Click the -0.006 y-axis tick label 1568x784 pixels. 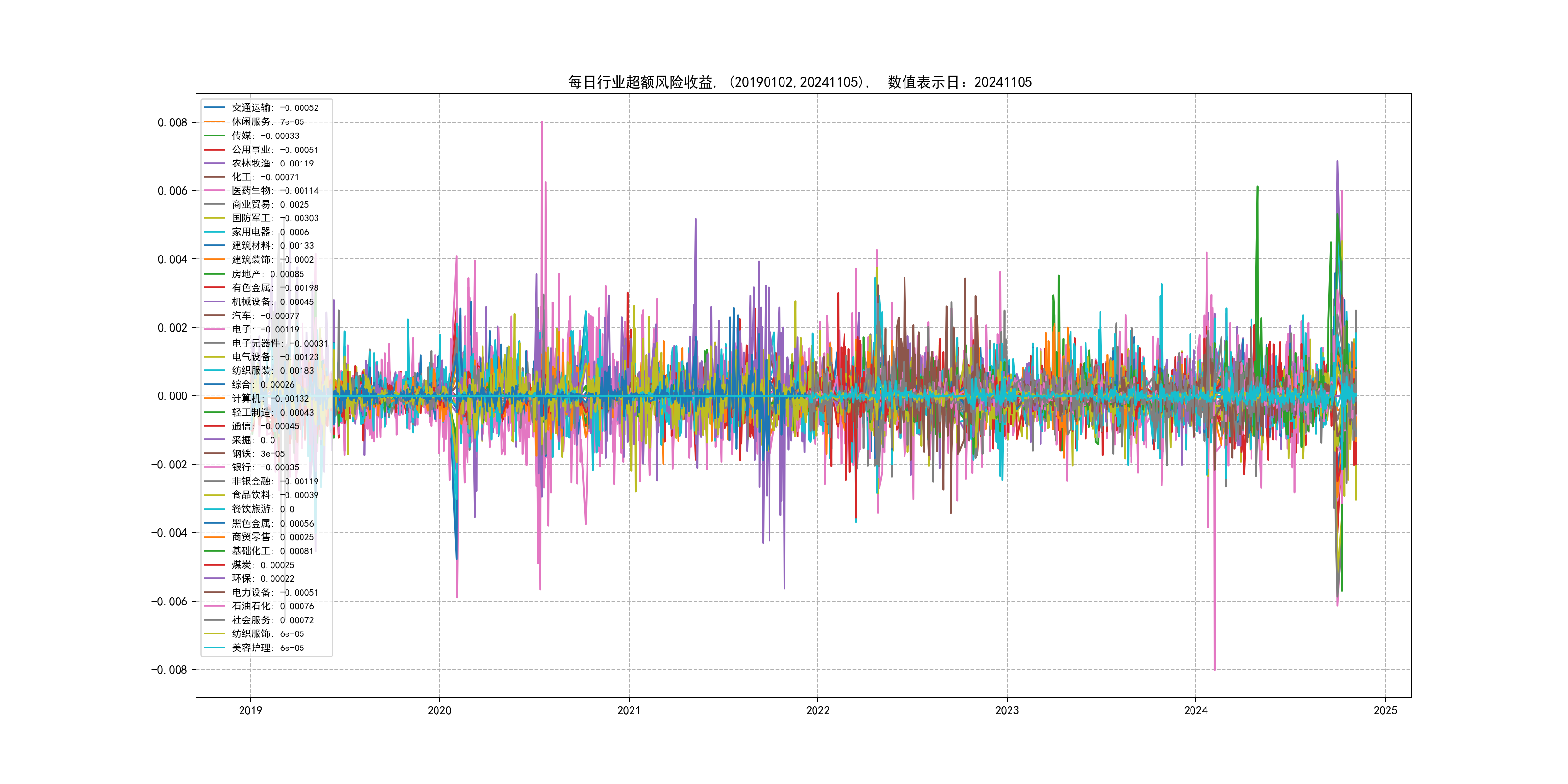169,602
